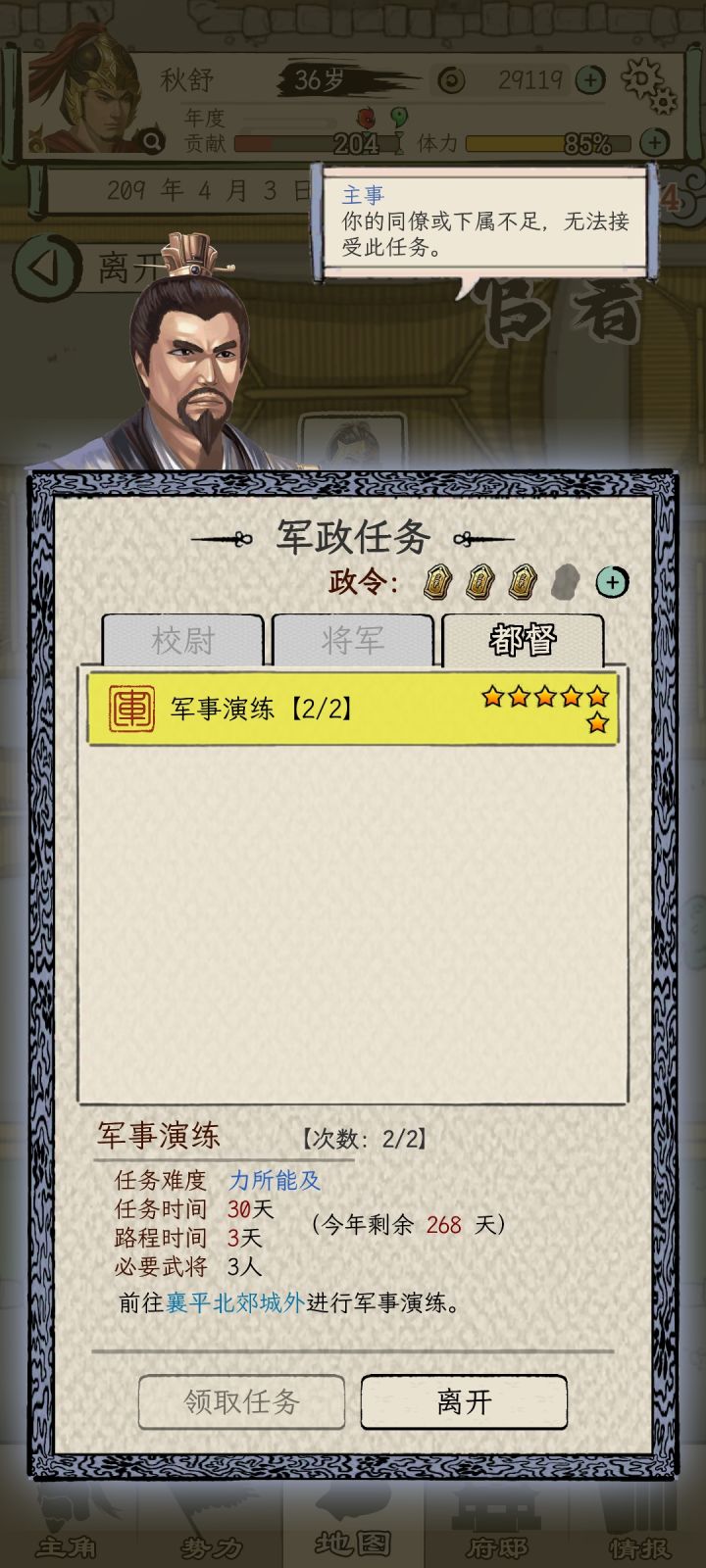Switch to the 将军 tab
This screenshot has height=1568, width=706.
click(353, 641)
